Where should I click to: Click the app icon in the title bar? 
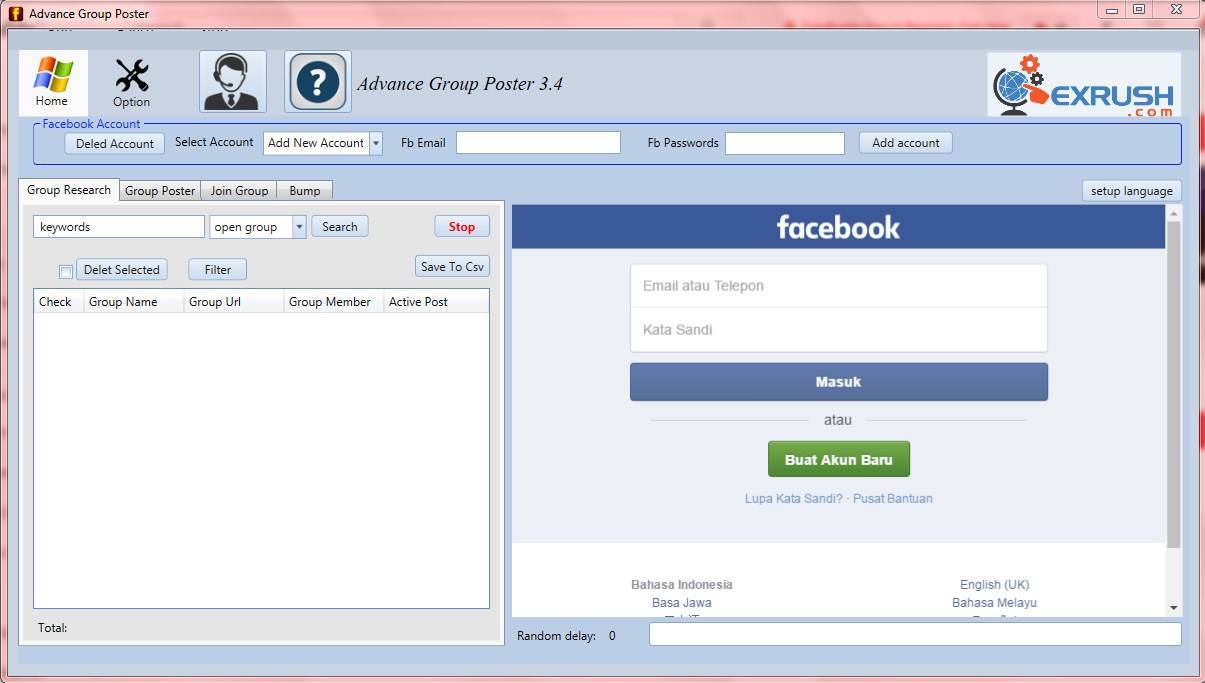point(16,14)
